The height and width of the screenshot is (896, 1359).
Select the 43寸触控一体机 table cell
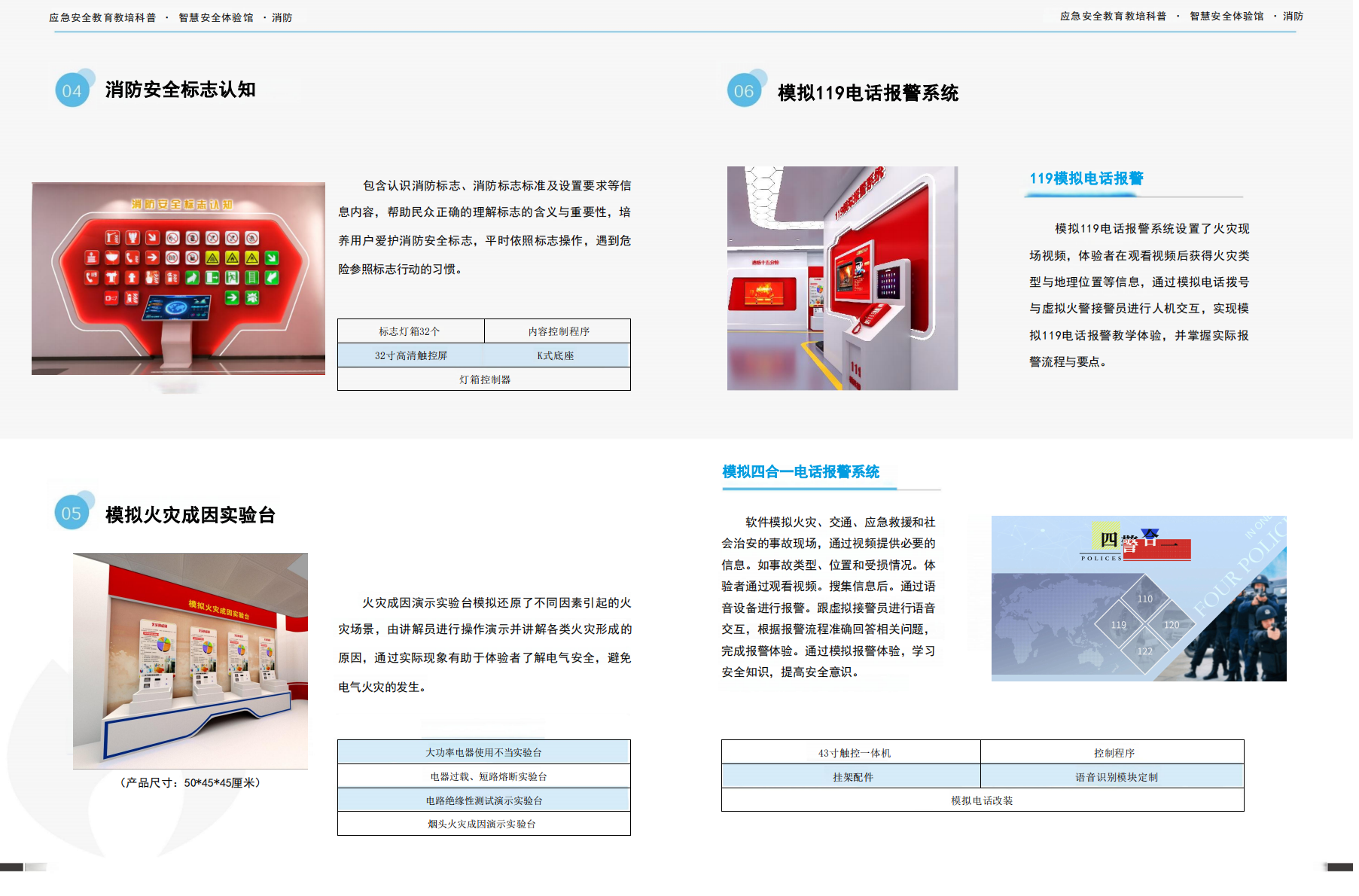coord(854,753)
